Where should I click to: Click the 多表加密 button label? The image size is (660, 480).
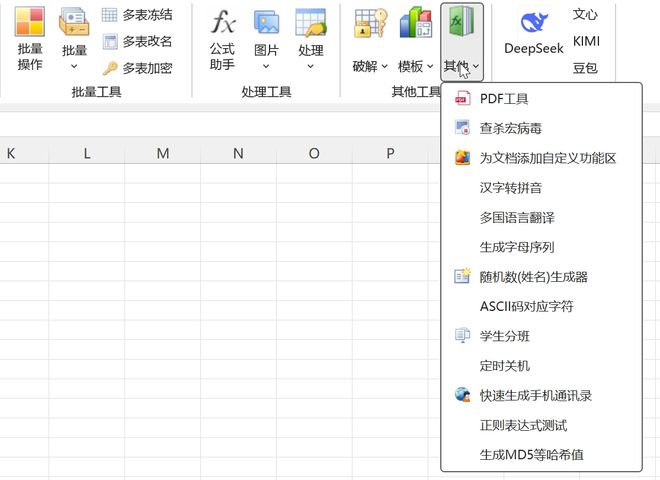[147, 68]
